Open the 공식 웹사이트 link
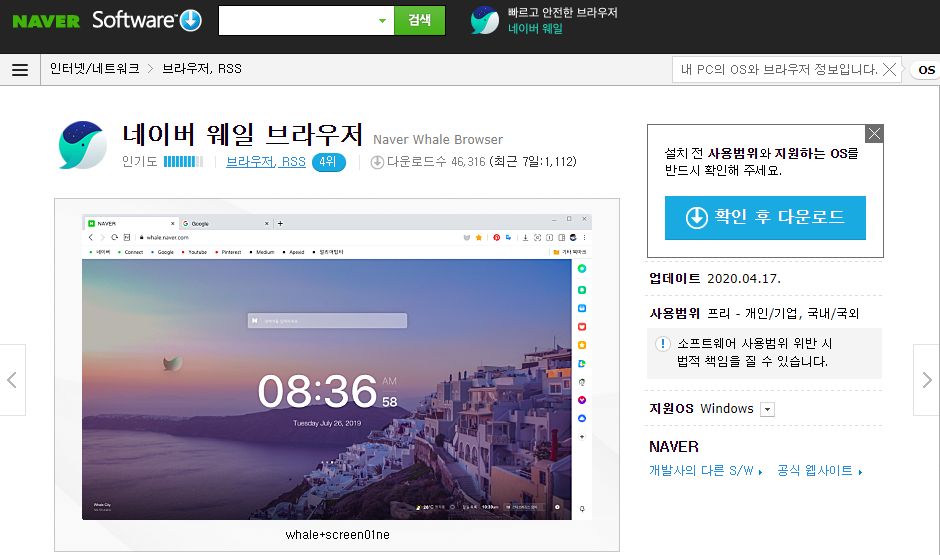This screenshot has width=940, height=555. pos(820,471)
